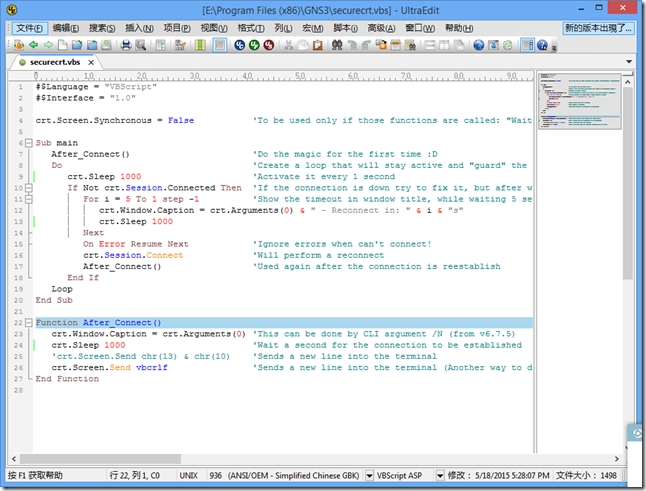Screen dimensions: 646x491
Task: Click the blue UC UltraCompare icon
Action: click(x=239, y=45)
